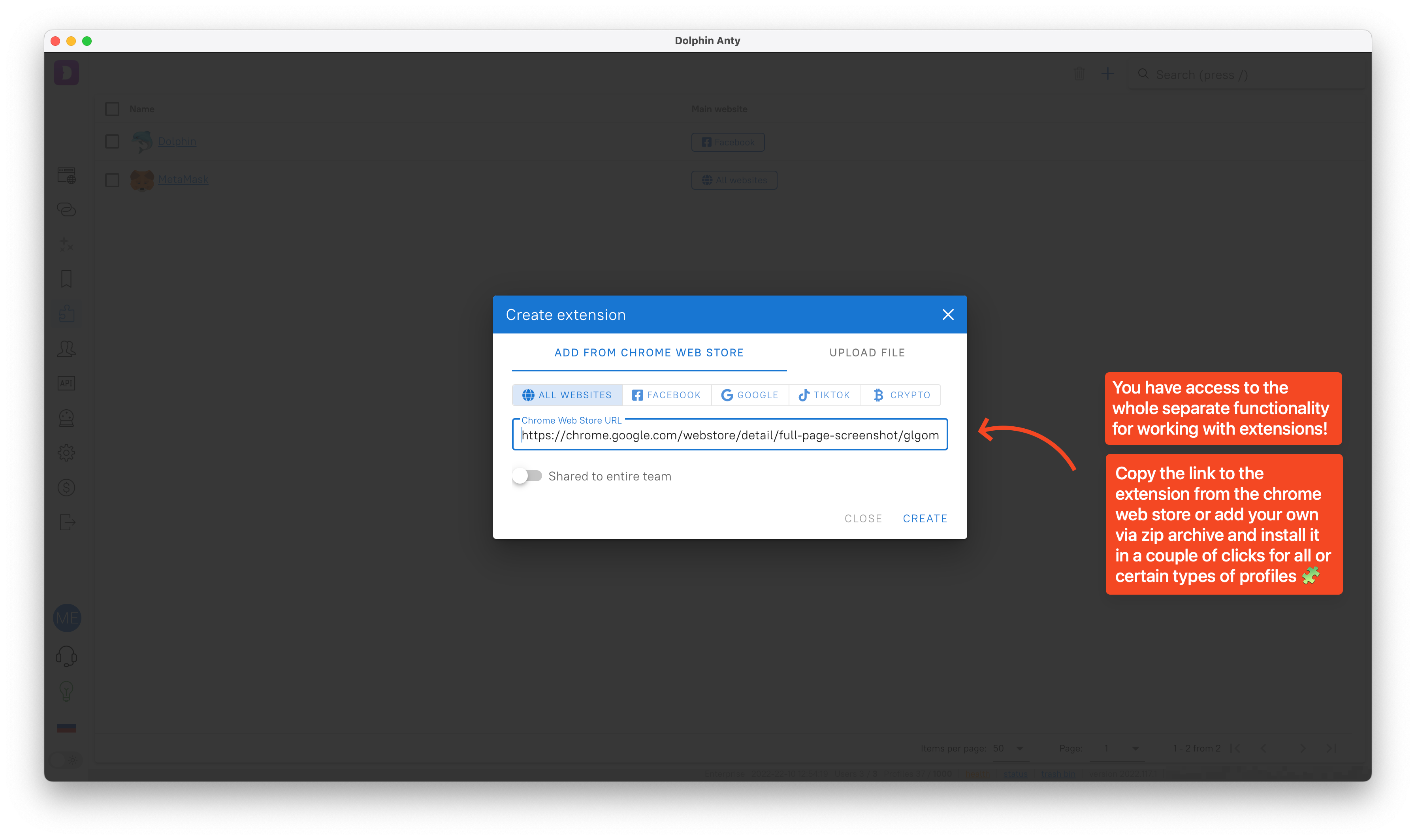Screen dimensions: 1416x840
Task: Open the settings gear sidebar icon
Action: [66, 453]
